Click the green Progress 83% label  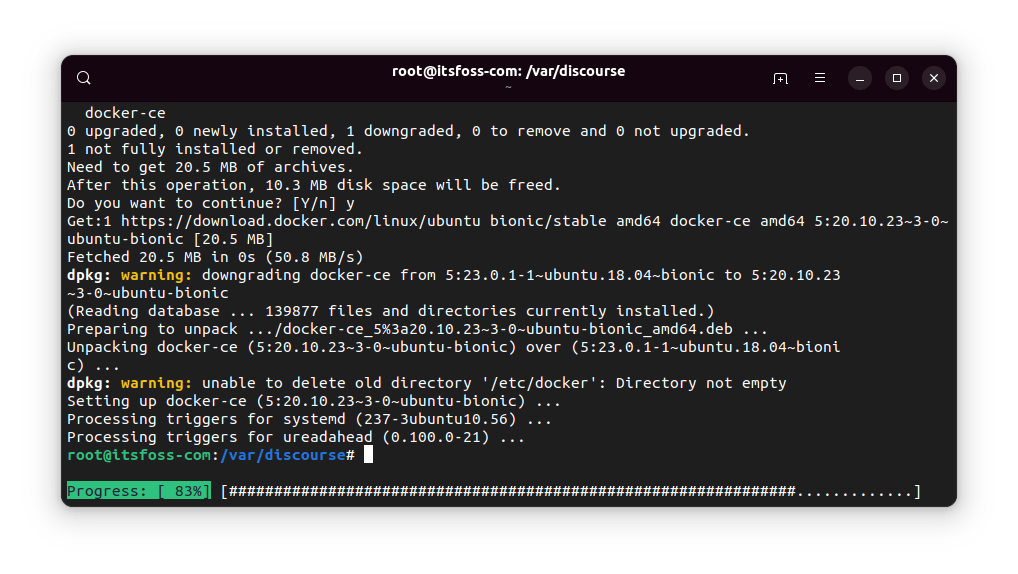pyautogui.click(x=138, y=491)
